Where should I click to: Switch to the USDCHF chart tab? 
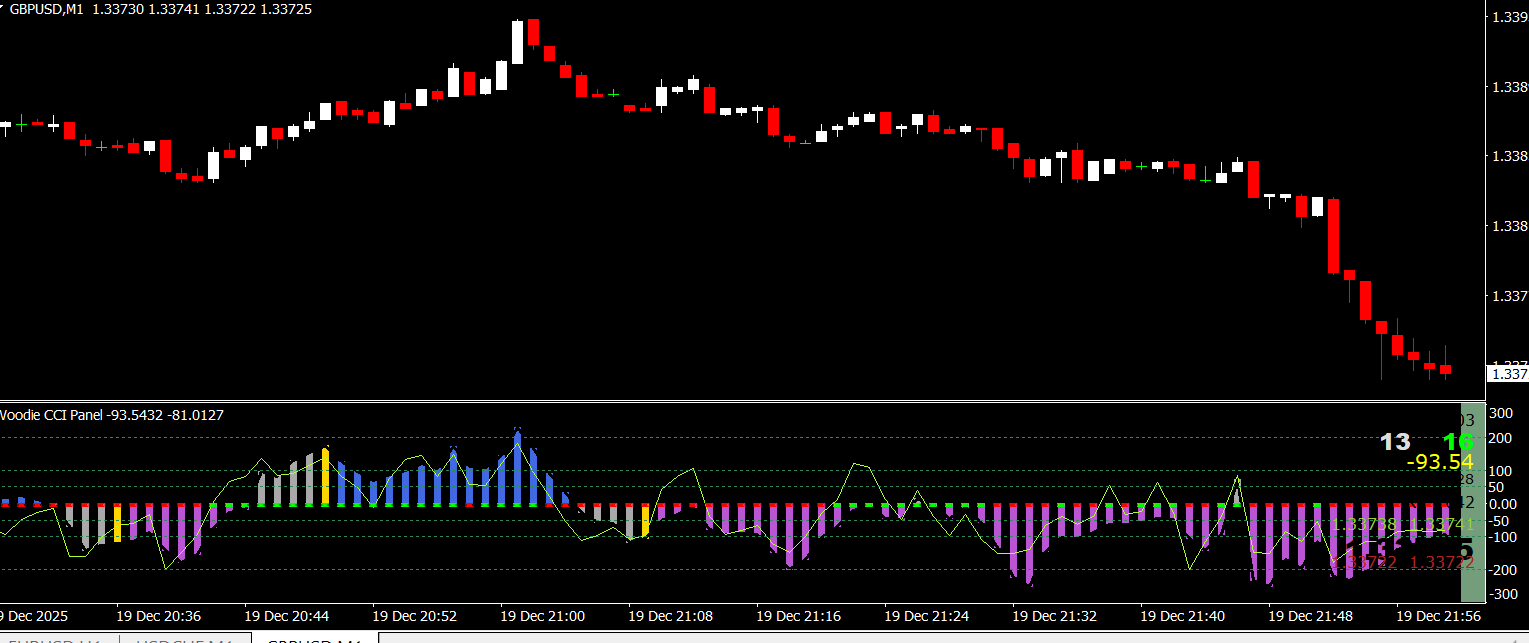pyautogui.click(x=185, y=640)
